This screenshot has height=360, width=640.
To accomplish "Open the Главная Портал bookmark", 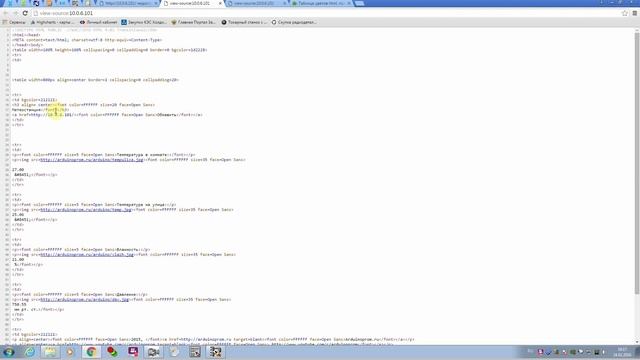I will [x=193, y=22].
